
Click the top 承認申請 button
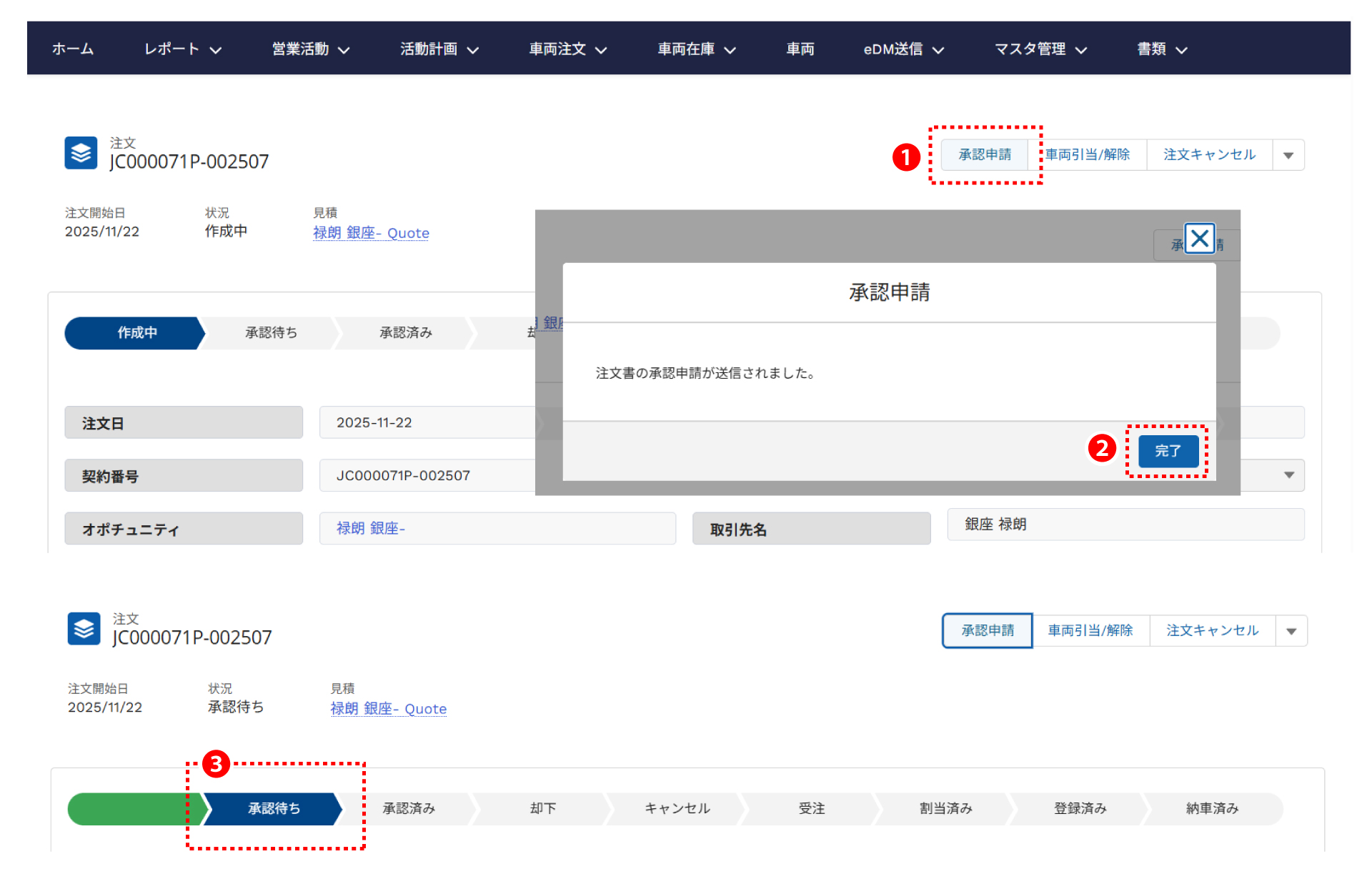[984, 155]
